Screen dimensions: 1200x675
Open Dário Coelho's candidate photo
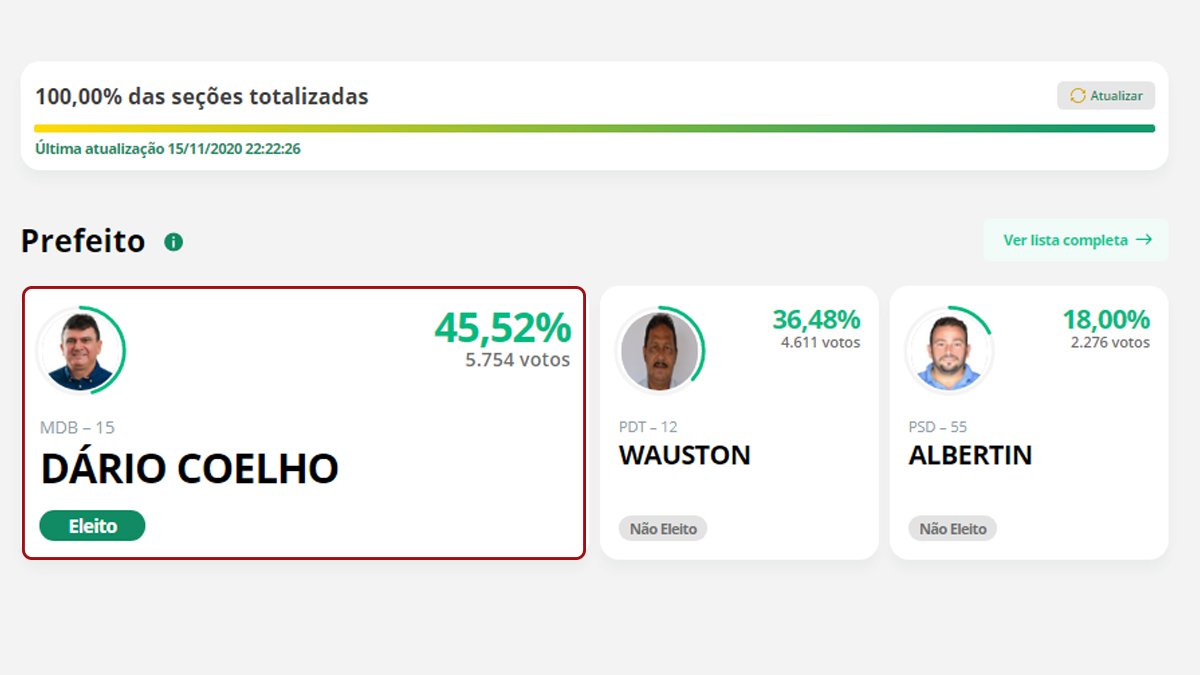(x=80, y=351)
